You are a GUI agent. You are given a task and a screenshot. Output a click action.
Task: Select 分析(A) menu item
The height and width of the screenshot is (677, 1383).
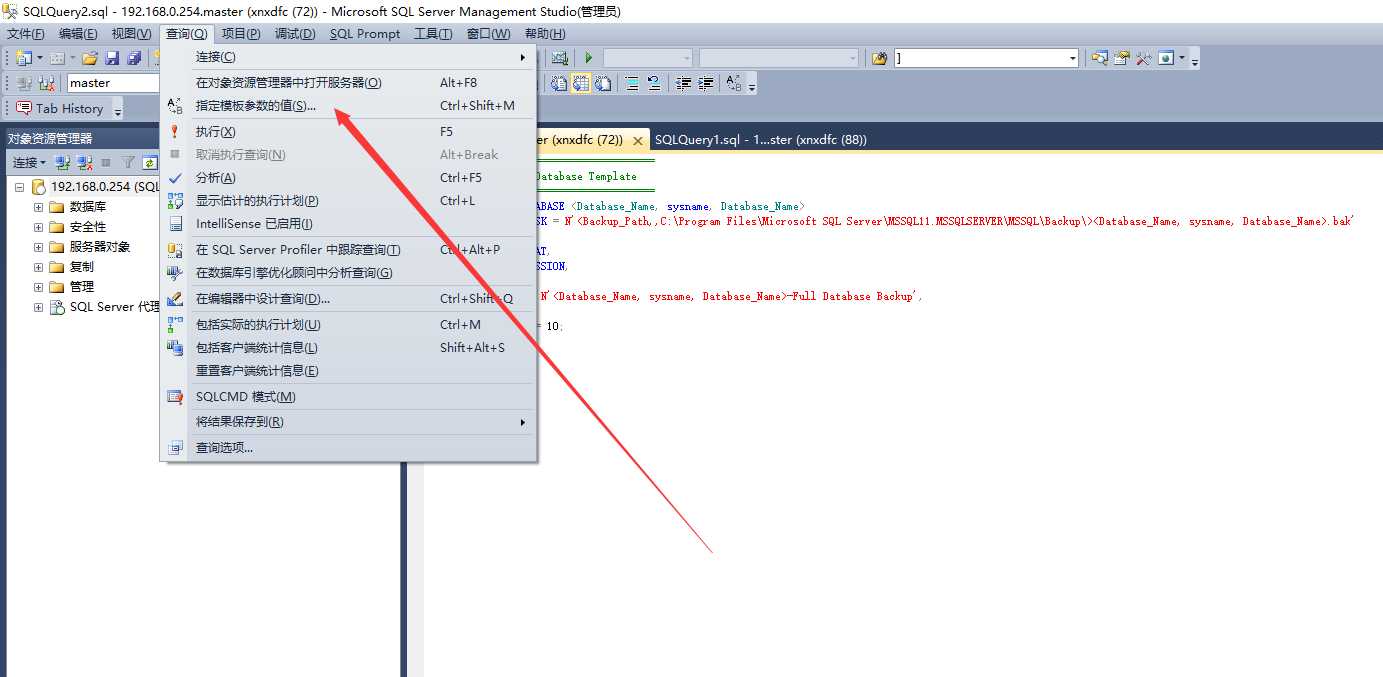(348, 178)
